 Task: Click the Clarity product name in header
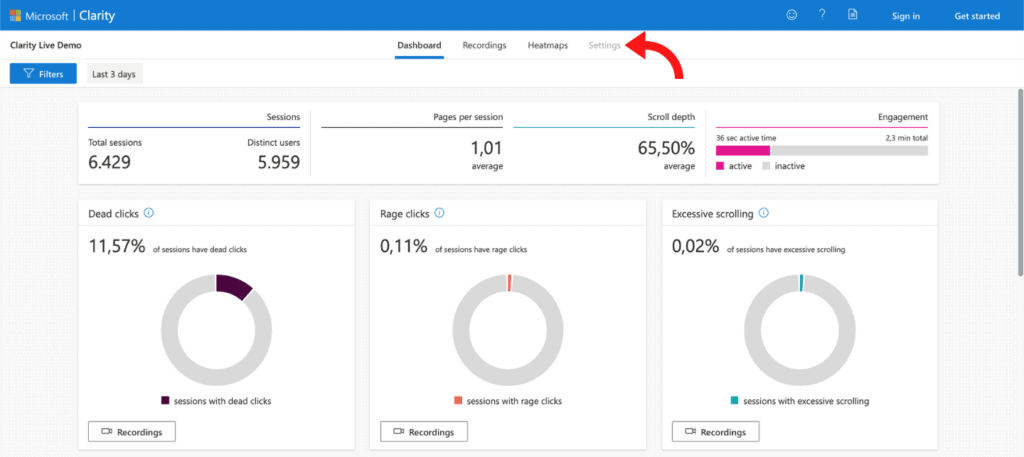[x=97, y=16]
